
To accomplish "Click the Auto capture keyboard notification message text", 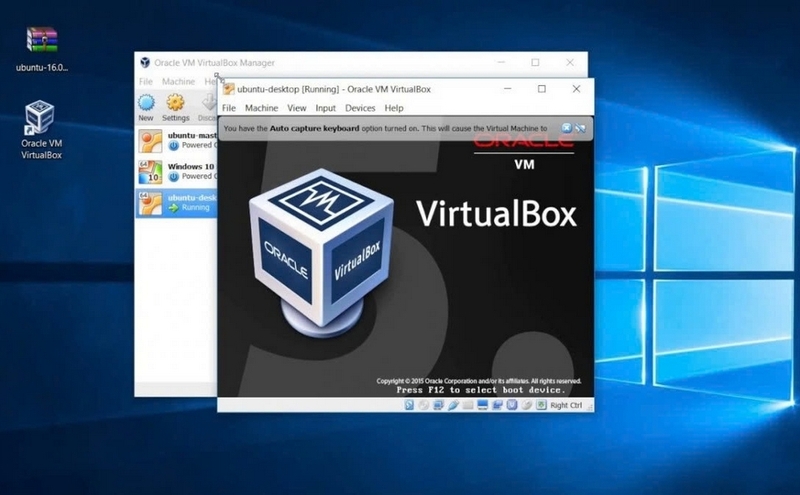I will [385, 129].
